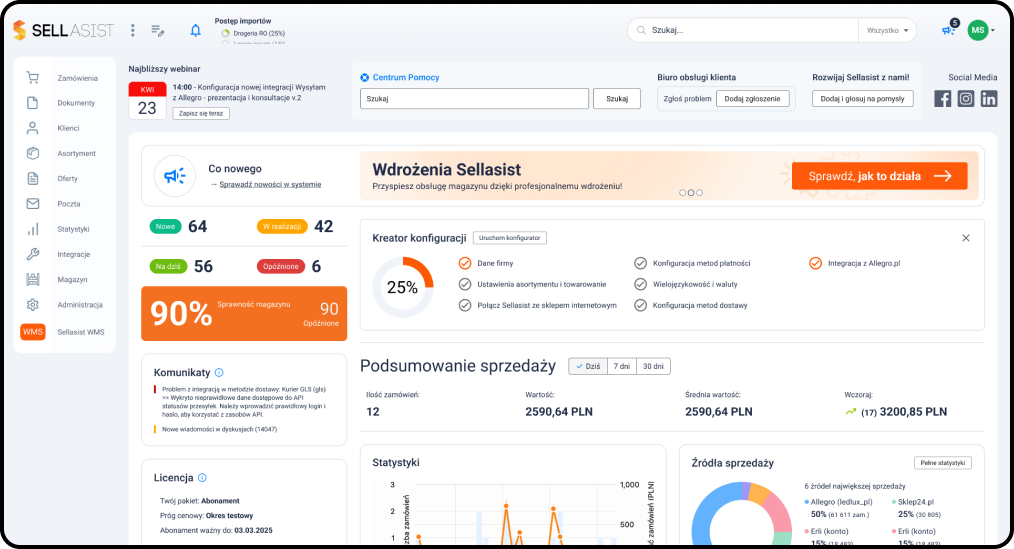Click the Dokumenty file icon
This screenshot has width=1014, height=549.
coord(32,103)
